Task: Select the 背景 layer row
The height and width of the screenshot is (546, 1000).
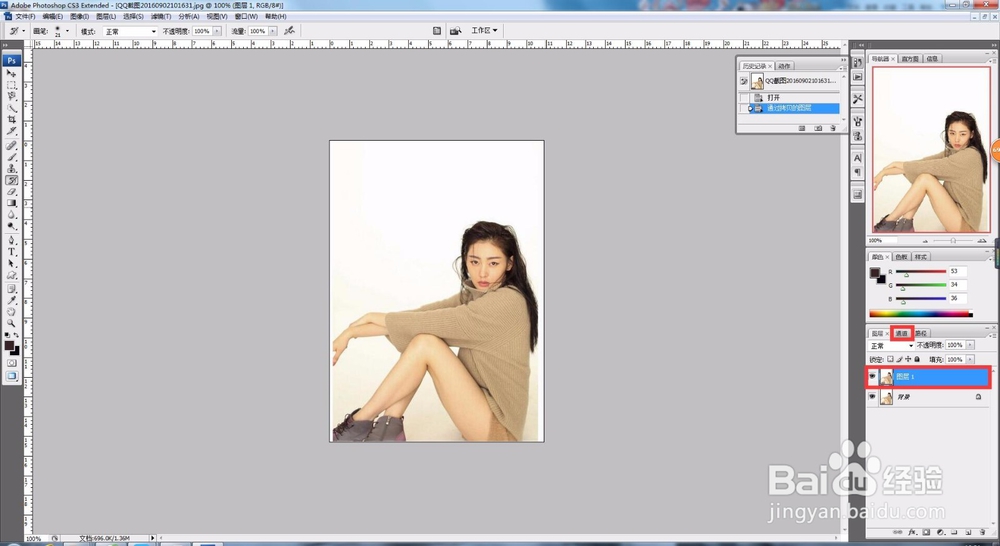Action: 927,397
